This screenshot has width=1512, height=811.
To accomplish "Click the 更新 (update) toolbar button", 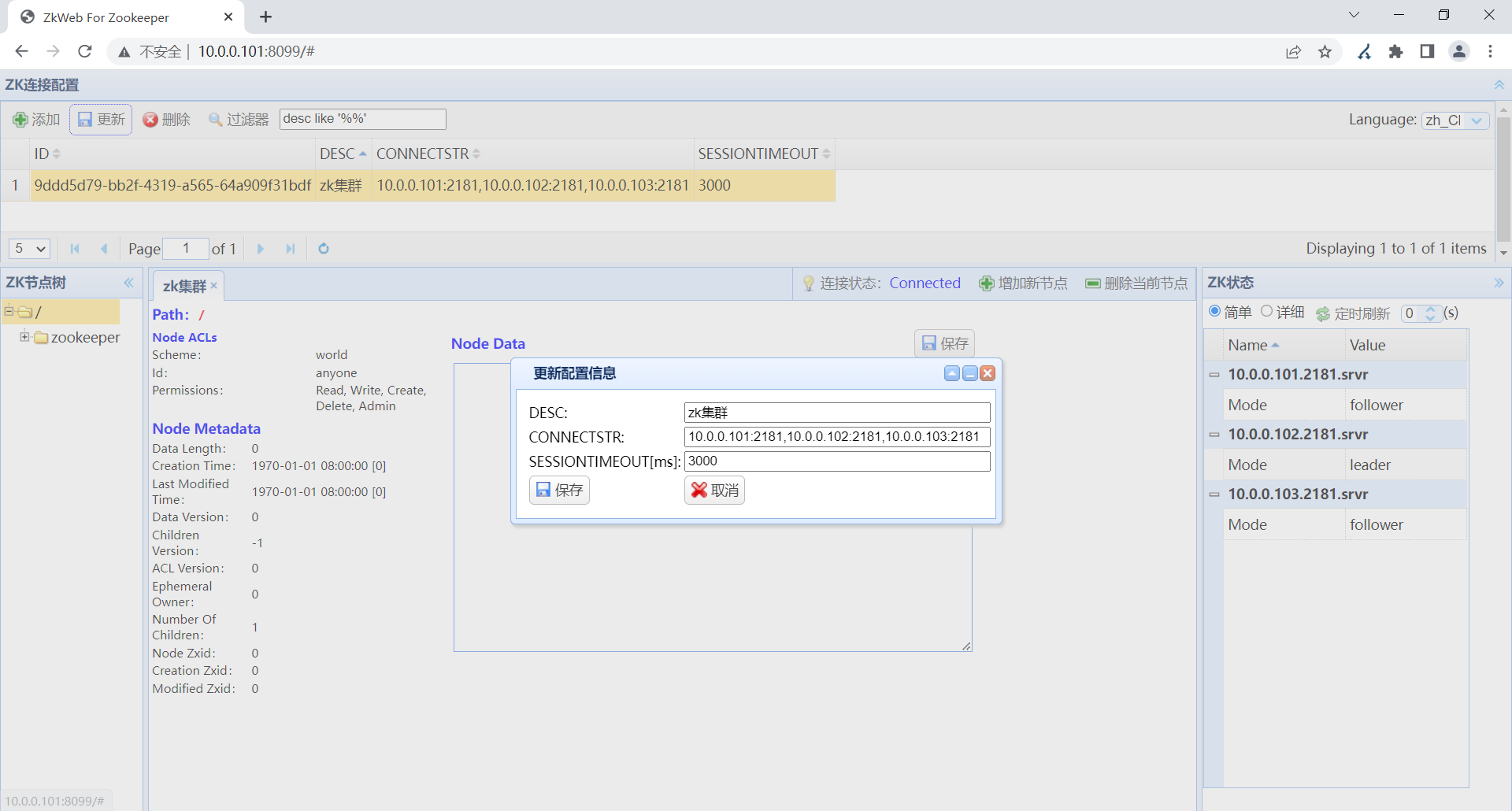I will point(101,120).
